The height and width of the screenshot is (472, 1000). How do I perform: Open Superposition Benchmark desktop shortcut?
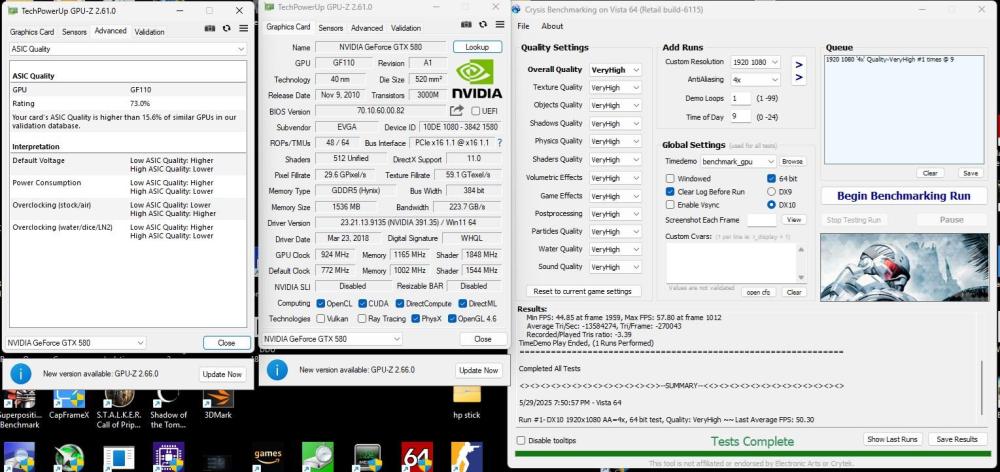click(19, 406)
